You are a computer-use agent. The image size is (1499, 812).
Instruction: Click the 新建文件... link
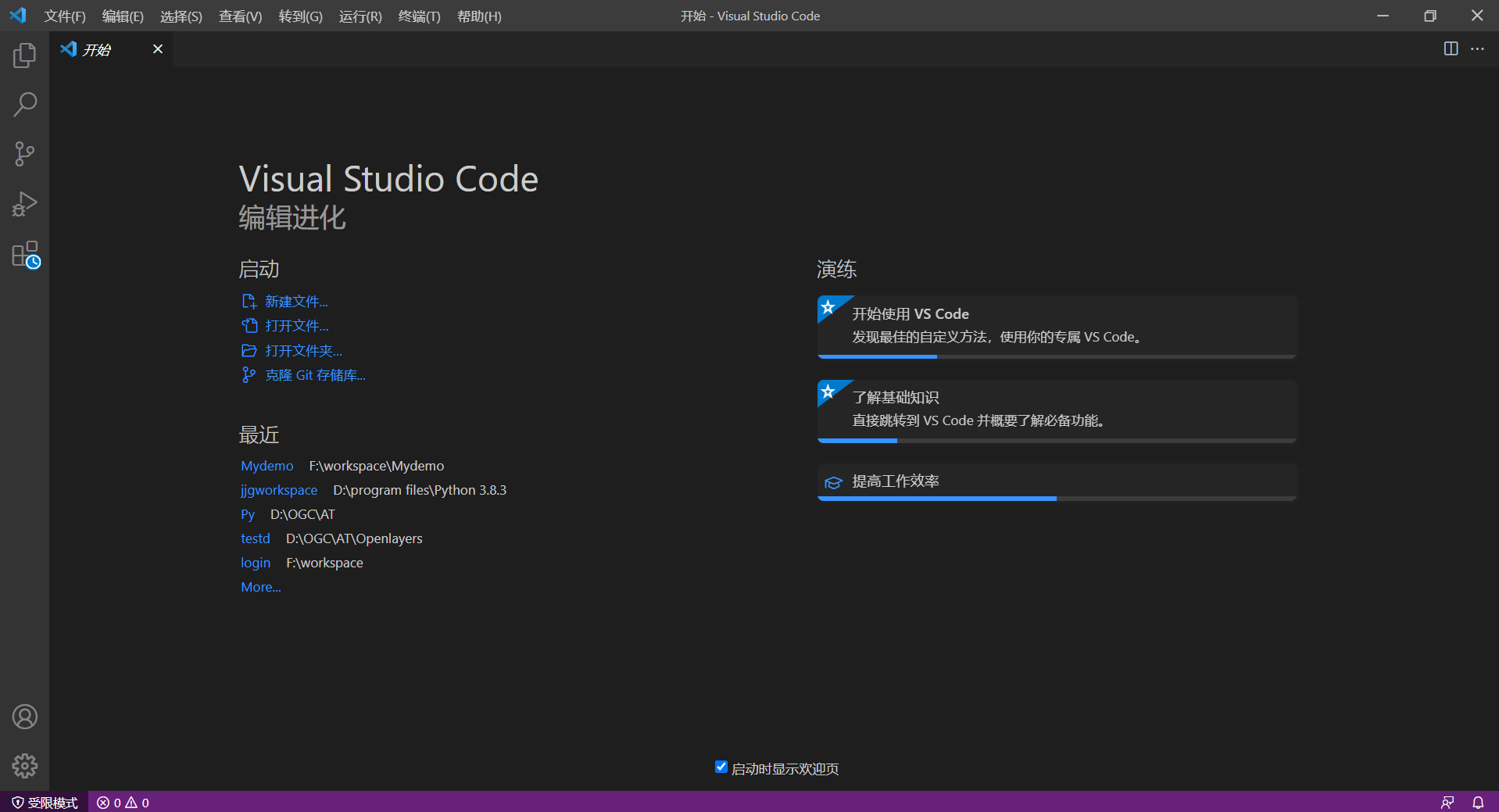coord(296,302)
